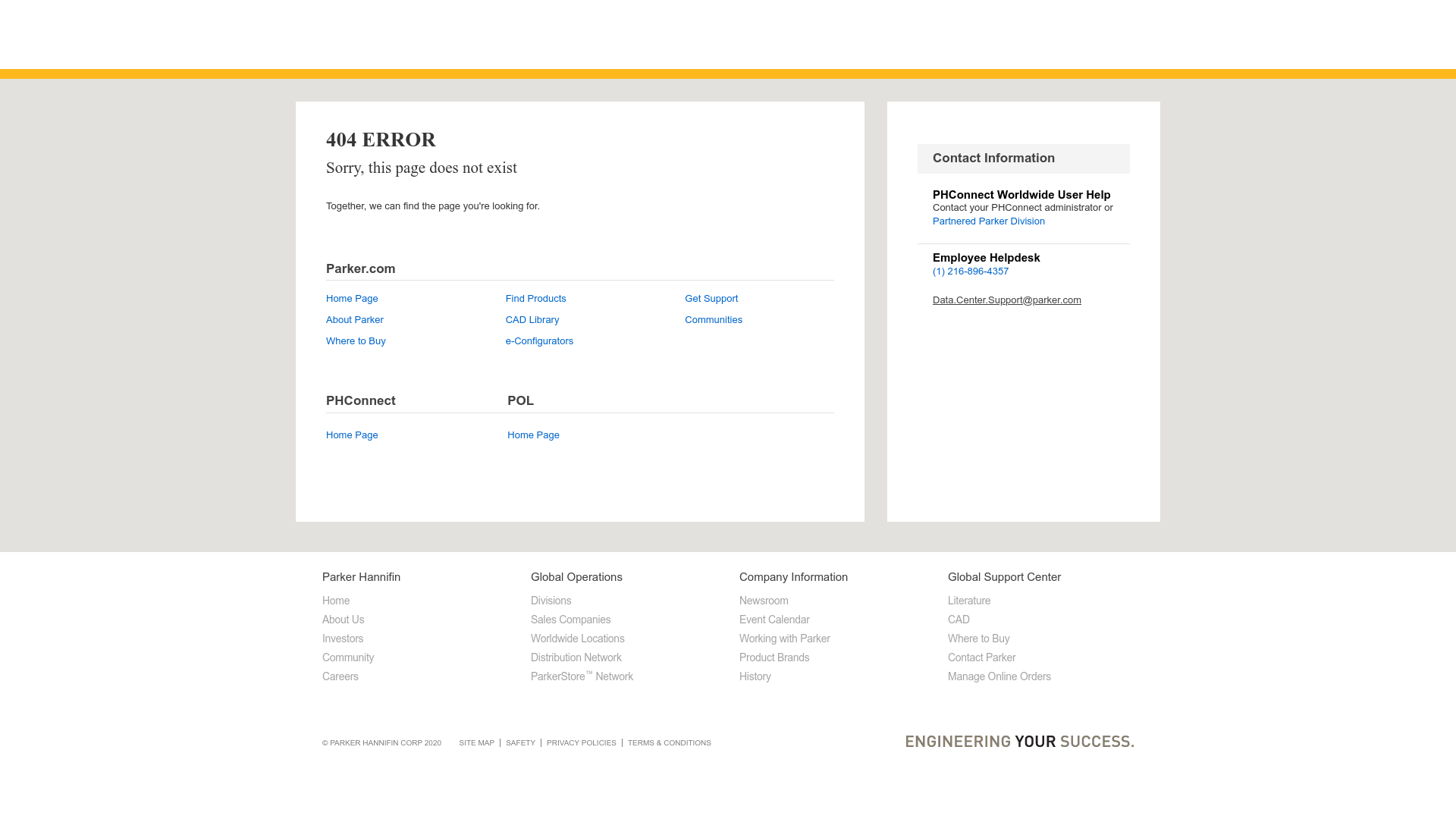The width and height of the screenshot is (1456, 819).
Task: Click PHConnect Worldwide User Help heading
Action: [1021, 195]
